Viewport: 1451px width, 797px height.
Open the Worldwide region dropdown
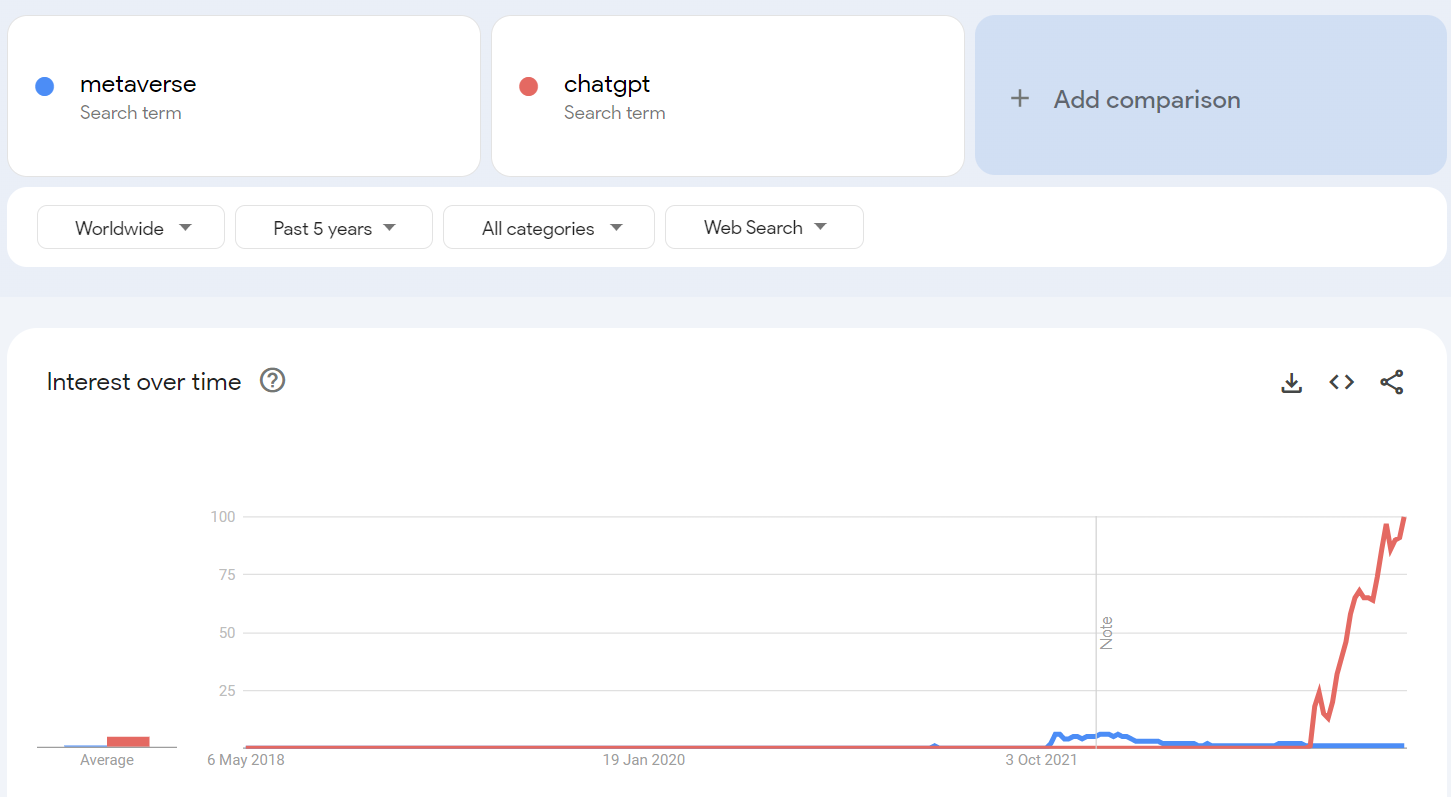pyautogui.click(x=131, y=227)
